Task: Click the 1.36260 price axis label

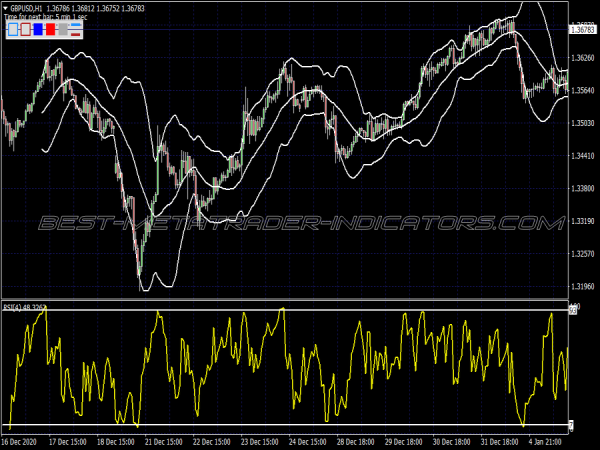Action: (x=583, y=58)
